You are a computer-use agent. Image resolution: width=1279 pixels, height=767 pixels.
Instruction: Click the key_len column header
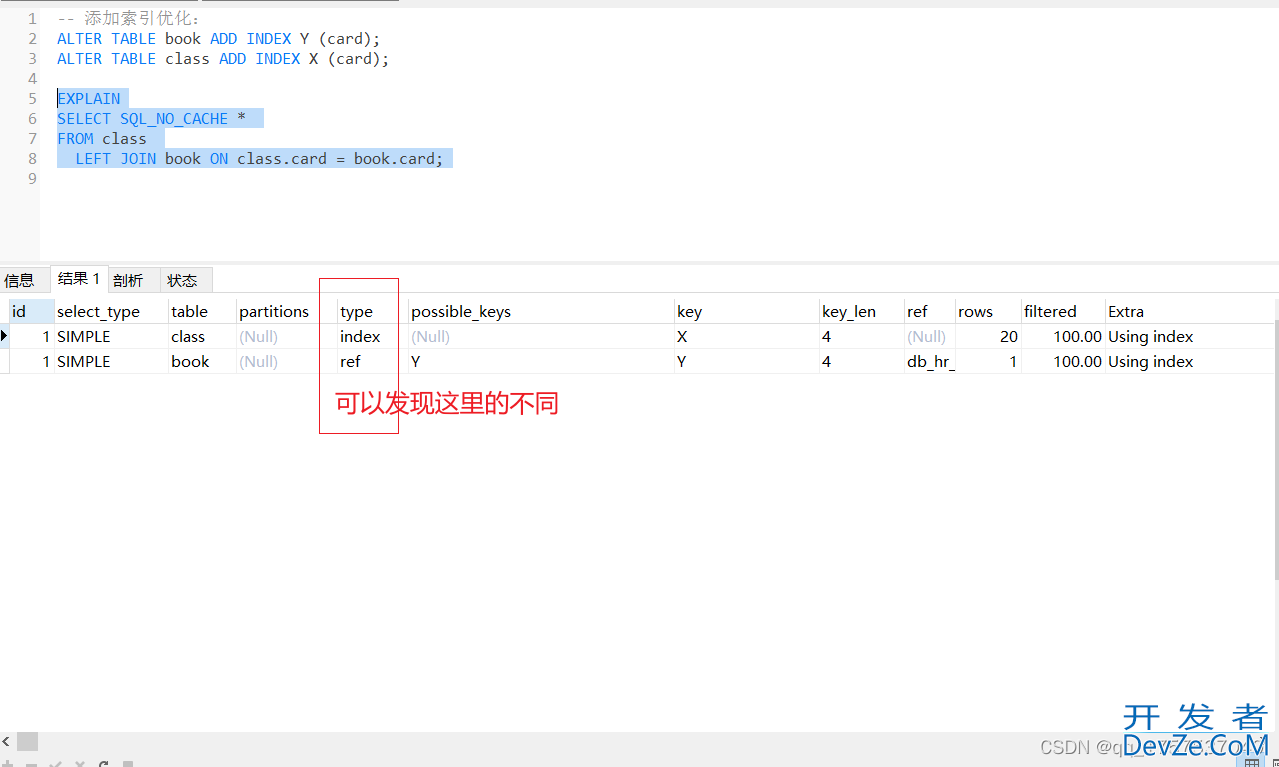click(849, 311)
